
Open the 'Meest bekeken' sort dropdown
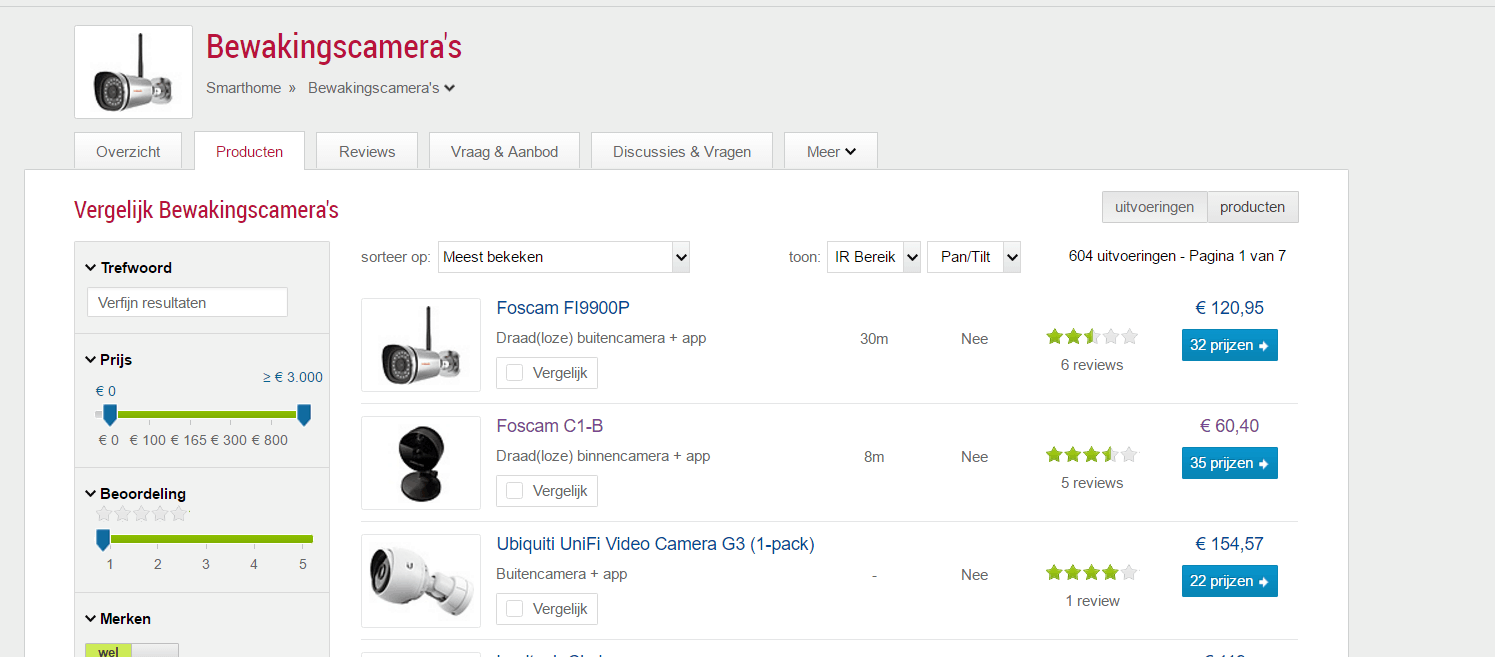pyautogui.click(x=564, y=257)
